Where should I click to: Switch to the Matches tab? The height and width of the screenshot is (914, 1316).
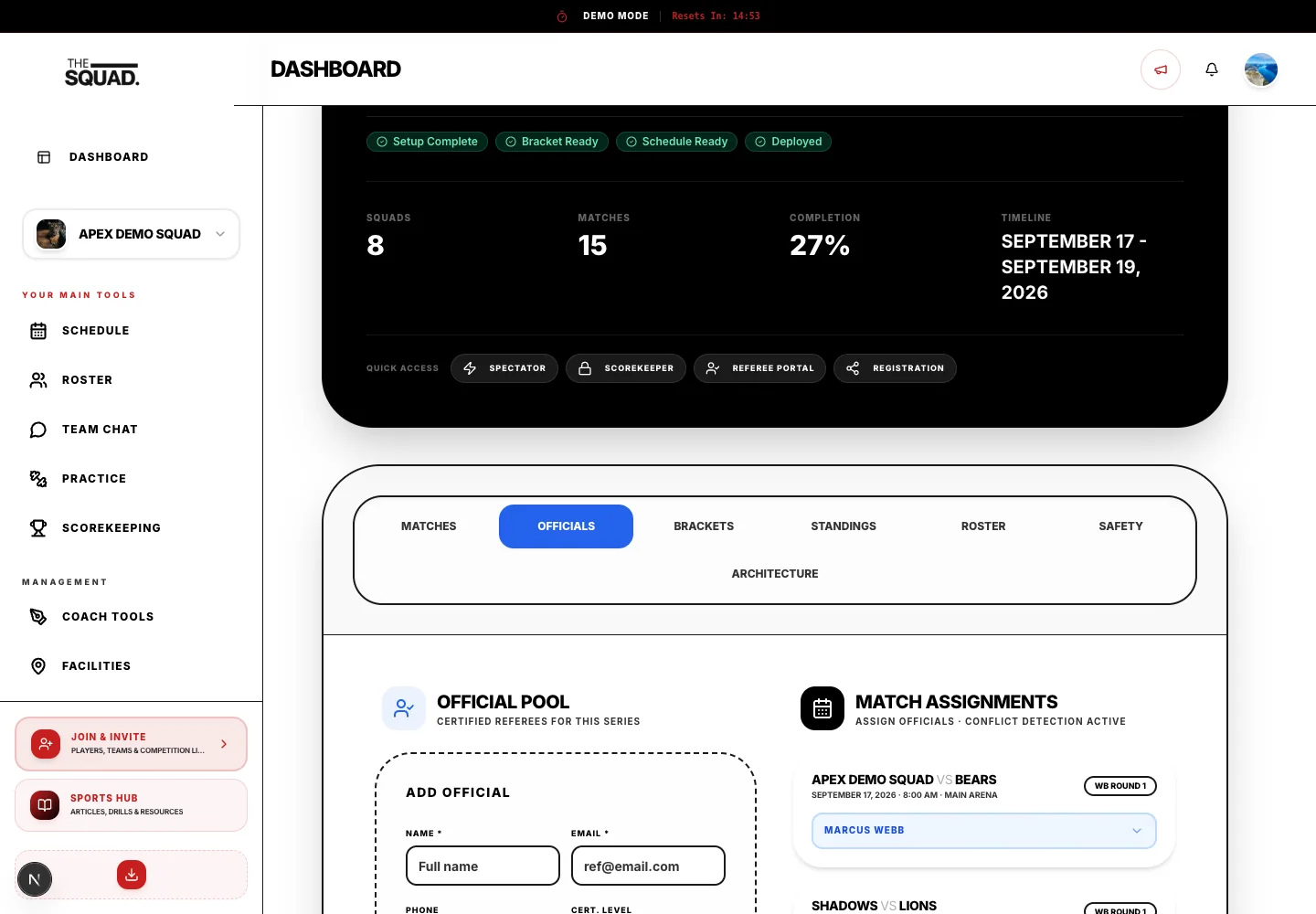tap(429, 526)
